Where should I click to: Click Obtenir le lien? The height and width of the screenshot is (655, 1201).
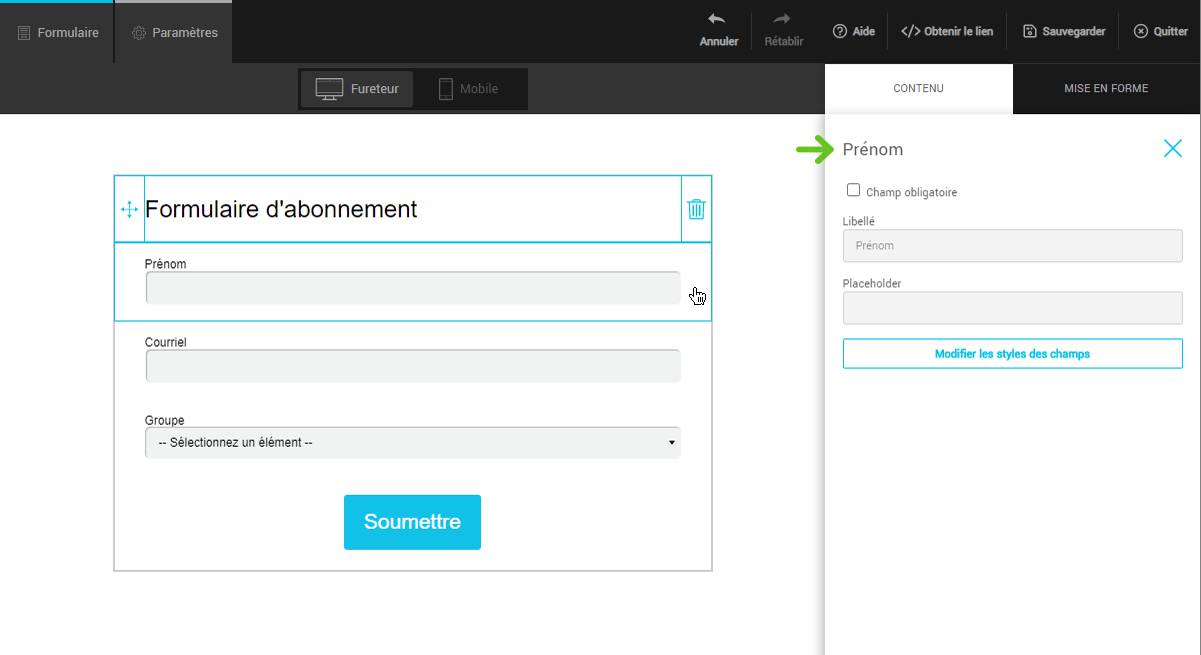[947, 32]
